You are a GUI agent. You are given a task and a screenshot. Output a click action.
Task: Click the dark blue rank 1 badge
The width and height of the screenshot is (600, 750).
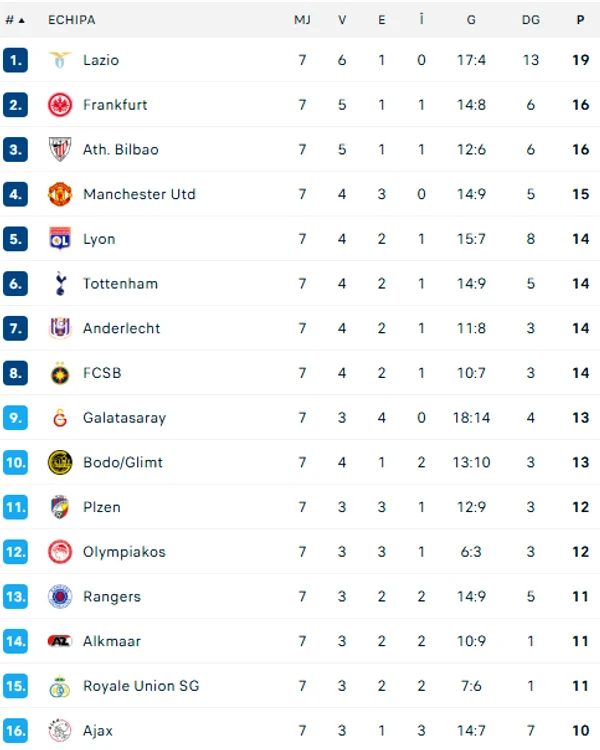15,60
